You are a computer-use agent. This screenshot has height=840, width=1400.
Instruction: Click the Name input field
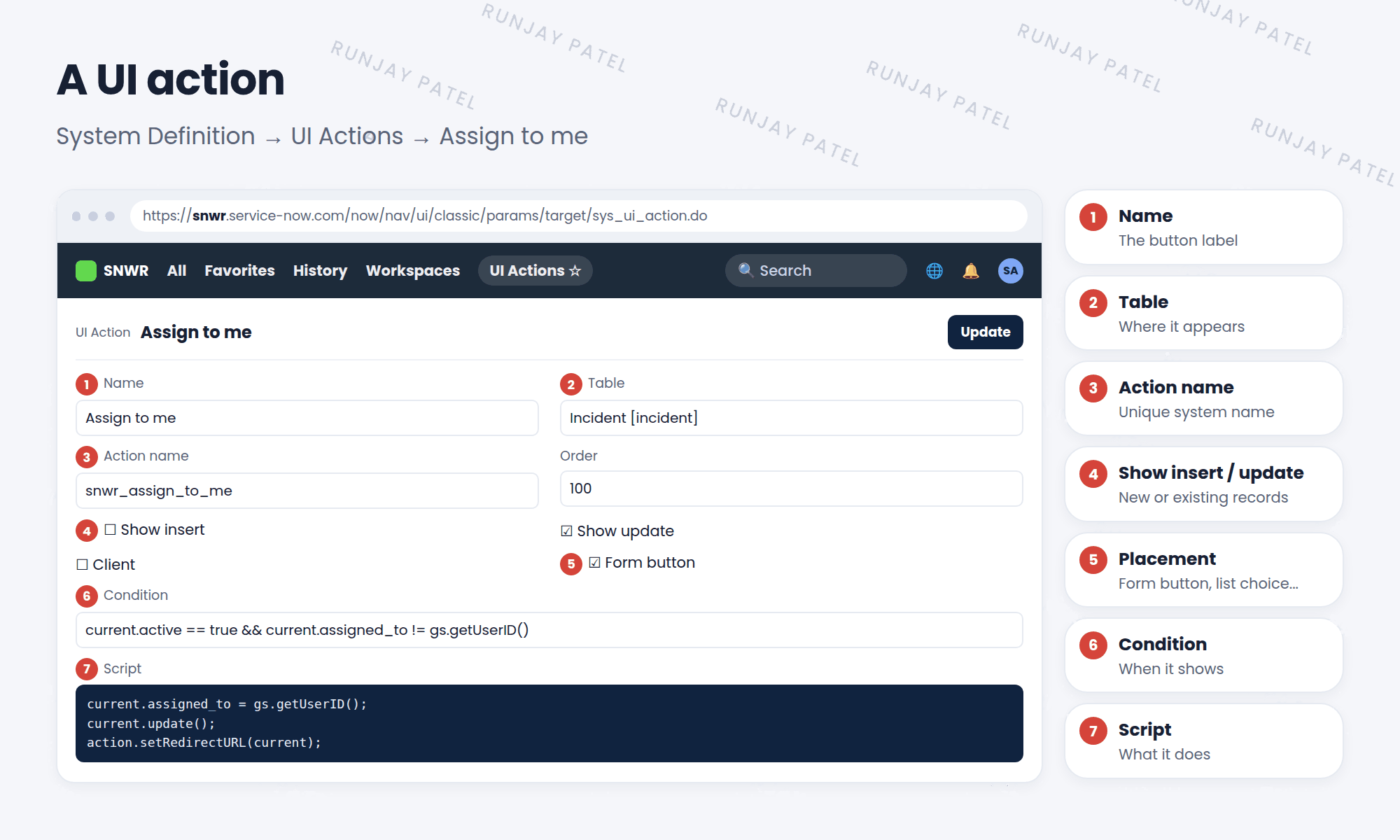click(307, 418)
